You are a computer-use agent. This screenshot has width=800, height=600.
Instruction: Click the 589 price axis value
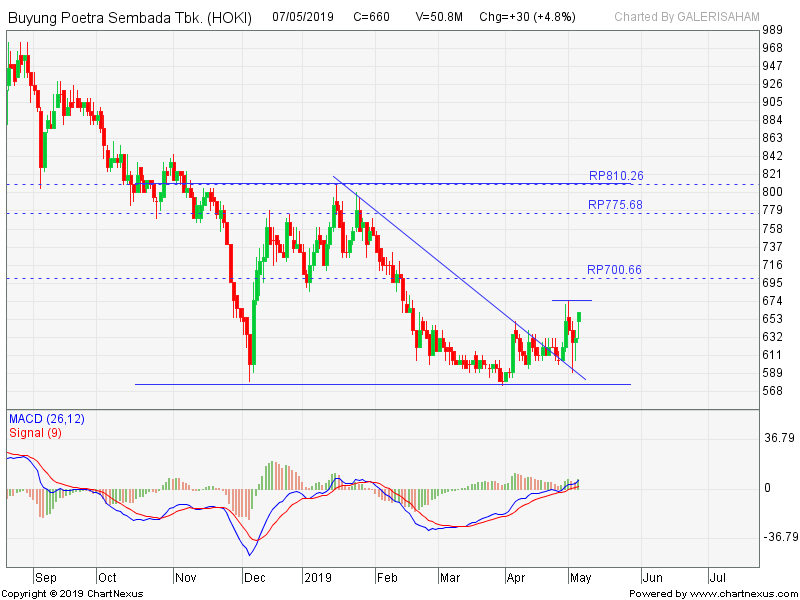772,373
